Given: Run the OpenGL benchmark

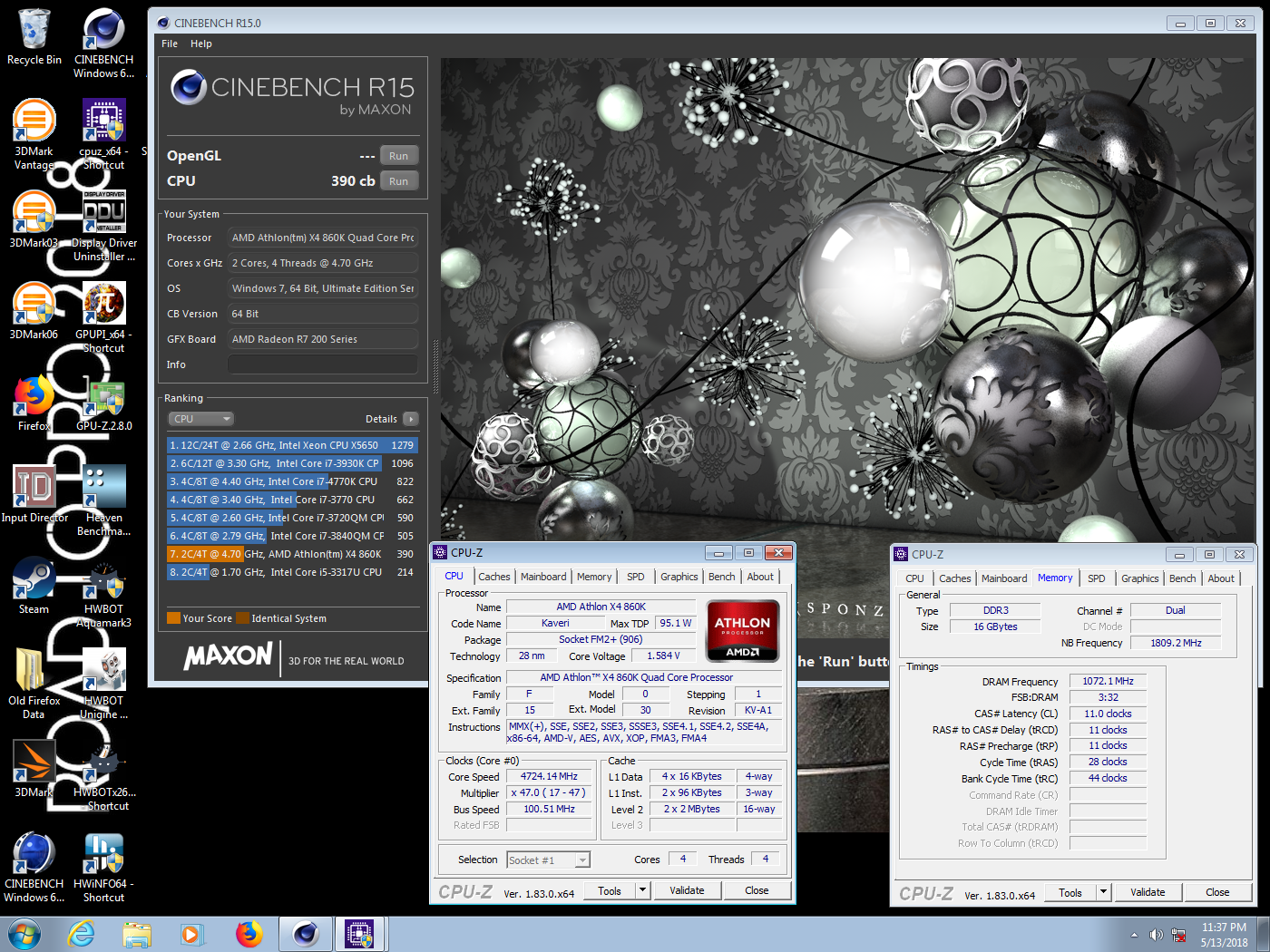Looking at the screenshot, I should click(x=399, y=156).
